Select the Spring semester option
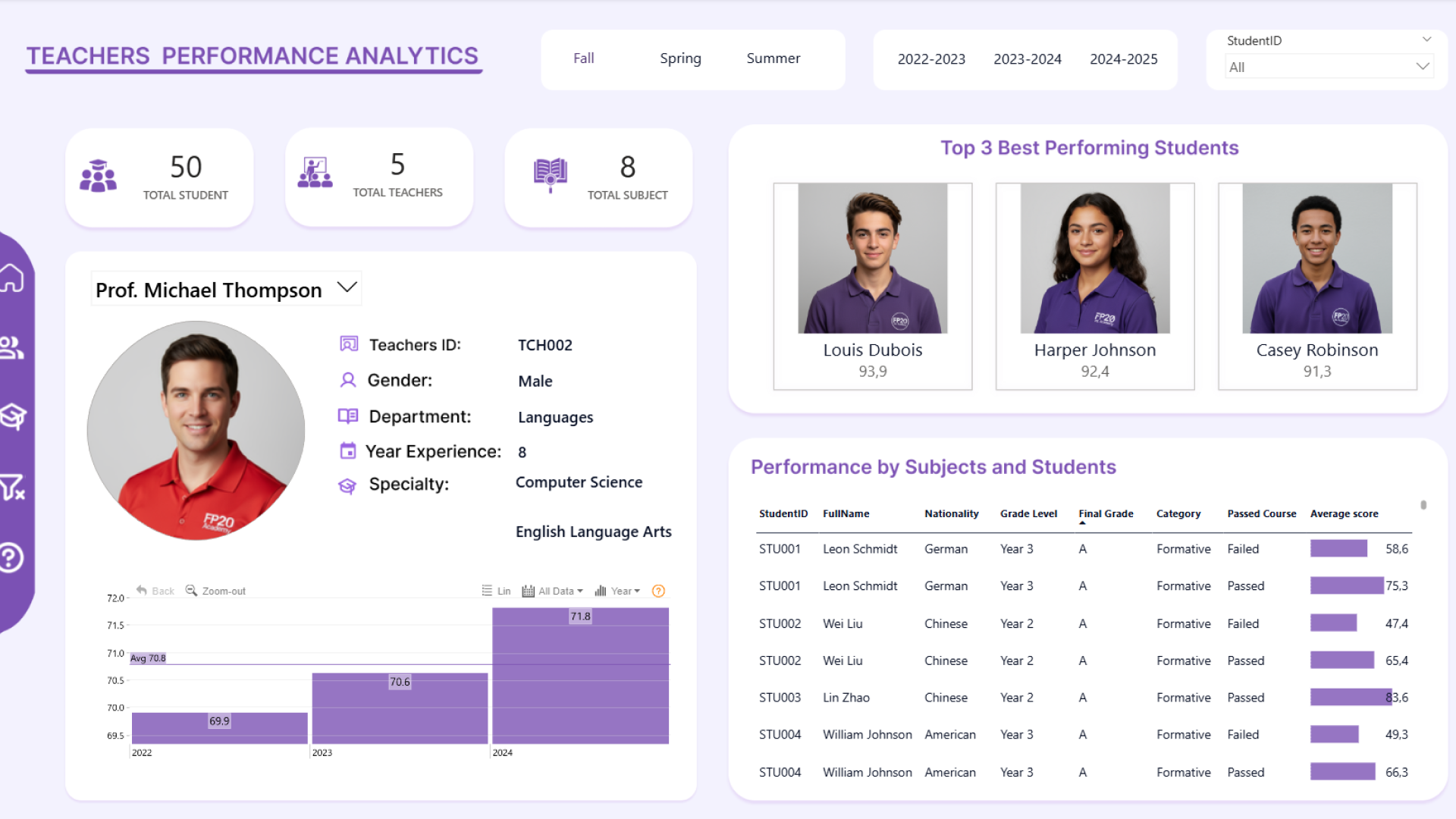 (680, 58)
